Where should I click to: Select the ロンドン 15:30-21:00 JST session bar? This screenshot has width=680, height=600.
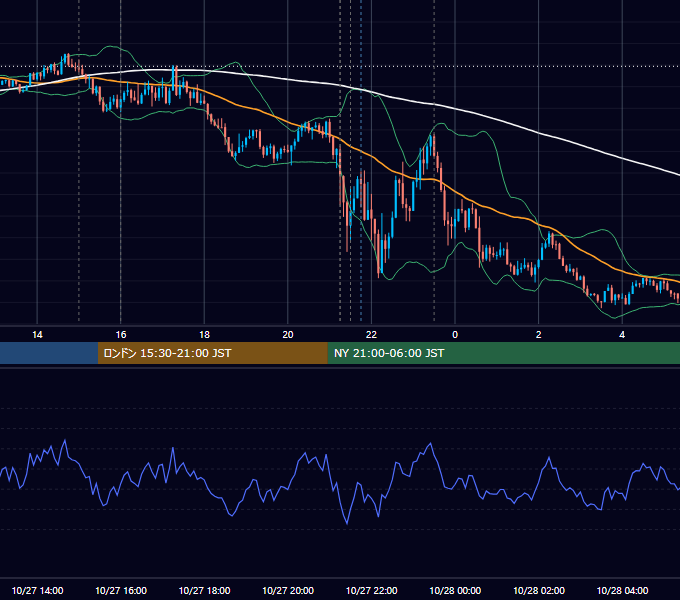[212, 353]
